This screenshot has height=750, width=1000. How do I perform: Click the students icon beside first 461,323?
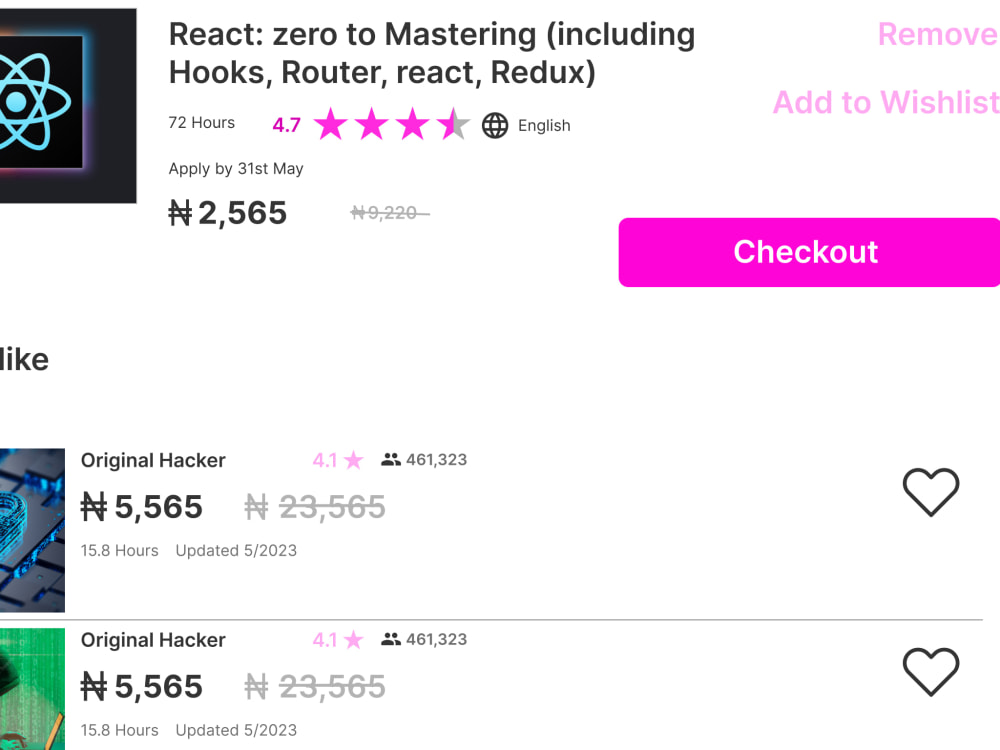pyautogui.click(x=391, y=459)
